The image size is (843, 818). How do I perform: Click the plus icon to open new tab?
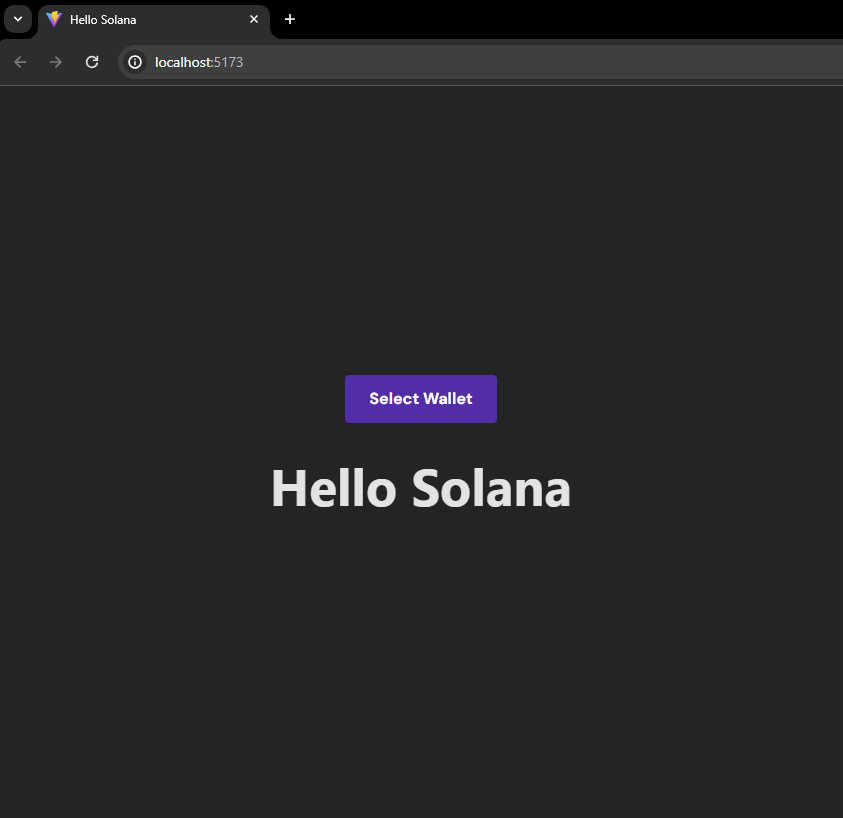[x=290, y=19]
